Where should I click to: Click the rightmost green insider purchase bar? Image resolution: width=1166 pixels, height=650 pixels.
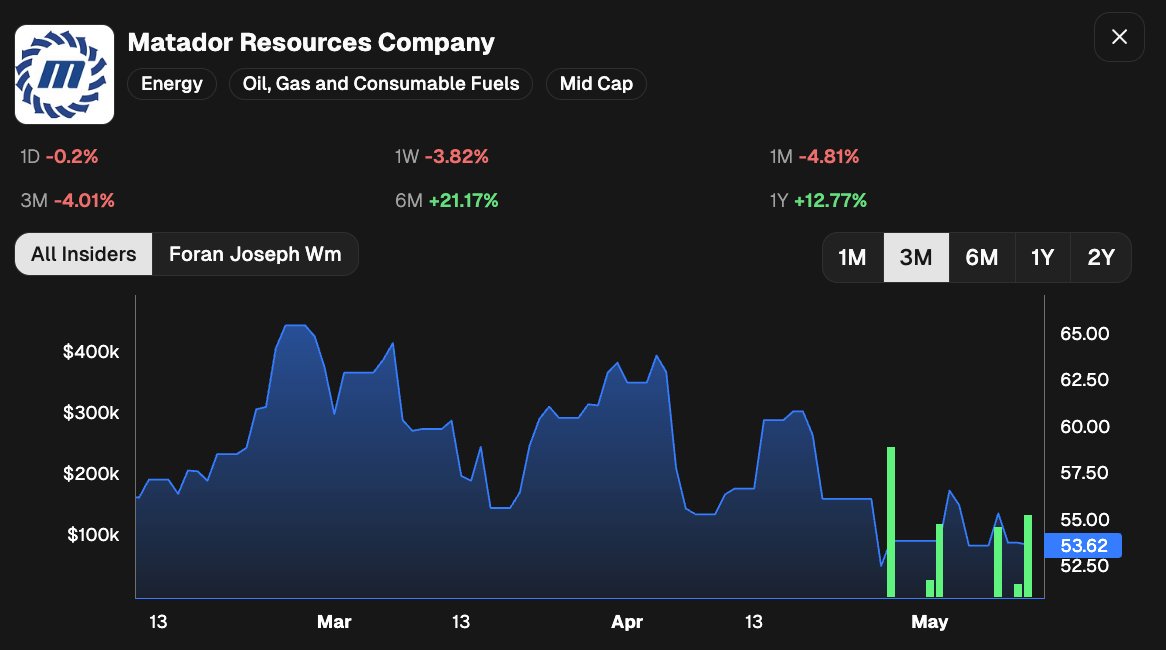1028,556
